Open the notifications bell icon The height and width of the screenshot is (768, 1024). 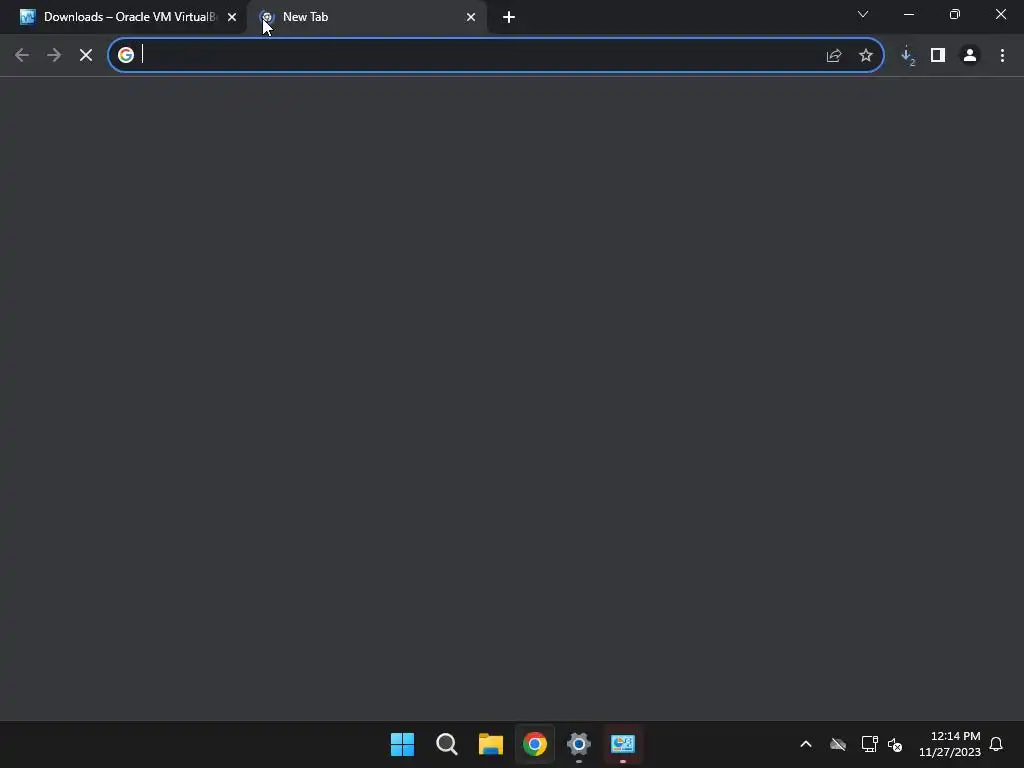point(996,744)
